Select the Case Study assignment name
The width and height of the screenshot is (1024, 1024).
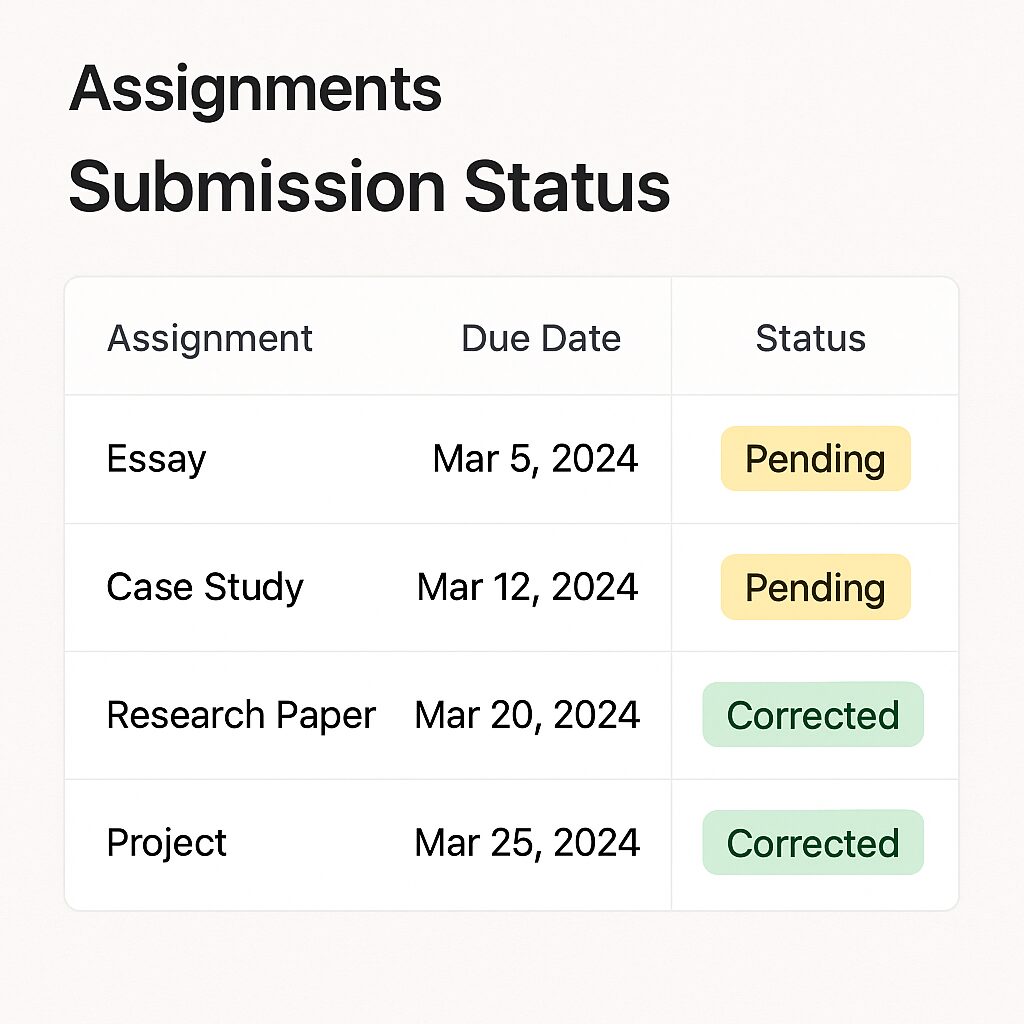205,586
